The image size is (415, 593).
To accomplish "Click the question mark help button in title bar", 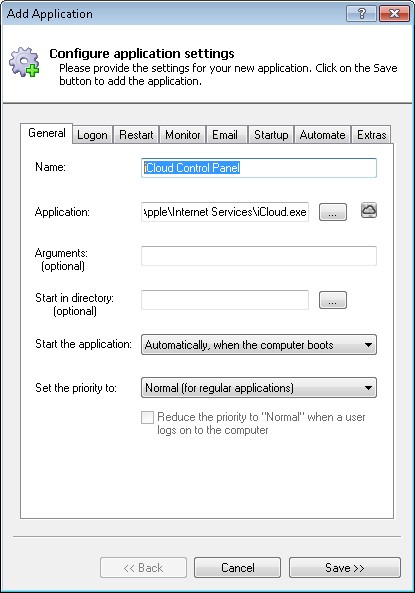I will [x=361, y=14].
